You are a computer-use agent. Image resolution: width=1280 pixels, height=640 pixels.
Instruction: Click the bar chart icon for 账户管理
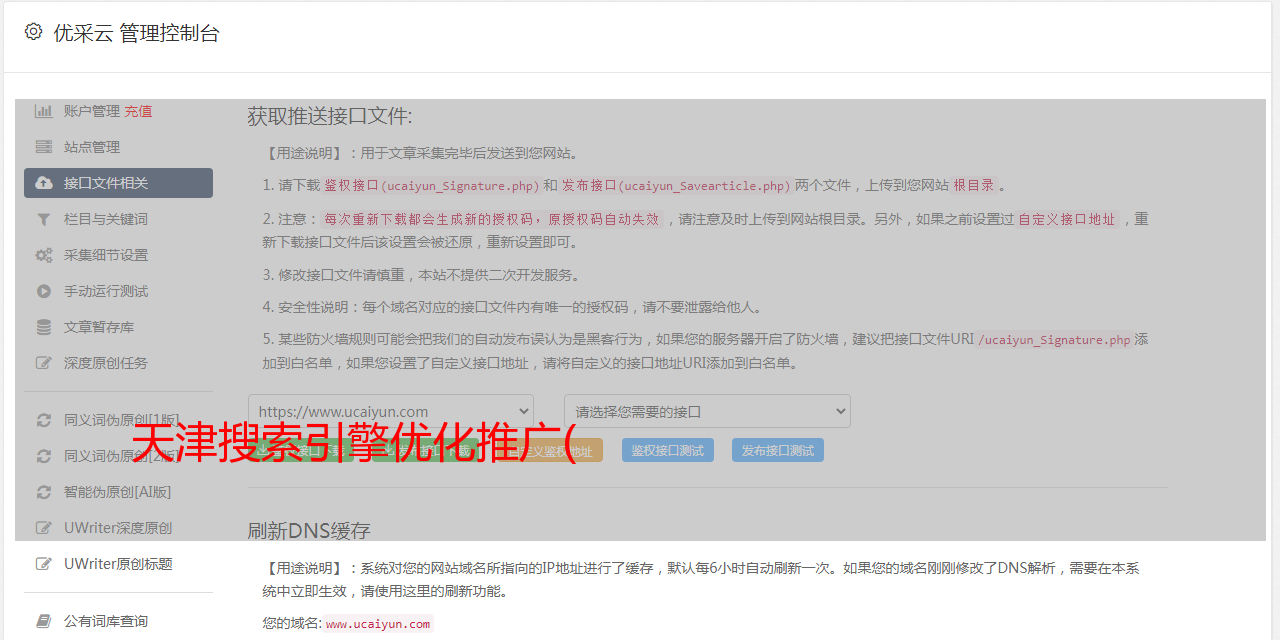tap(44, 111)
